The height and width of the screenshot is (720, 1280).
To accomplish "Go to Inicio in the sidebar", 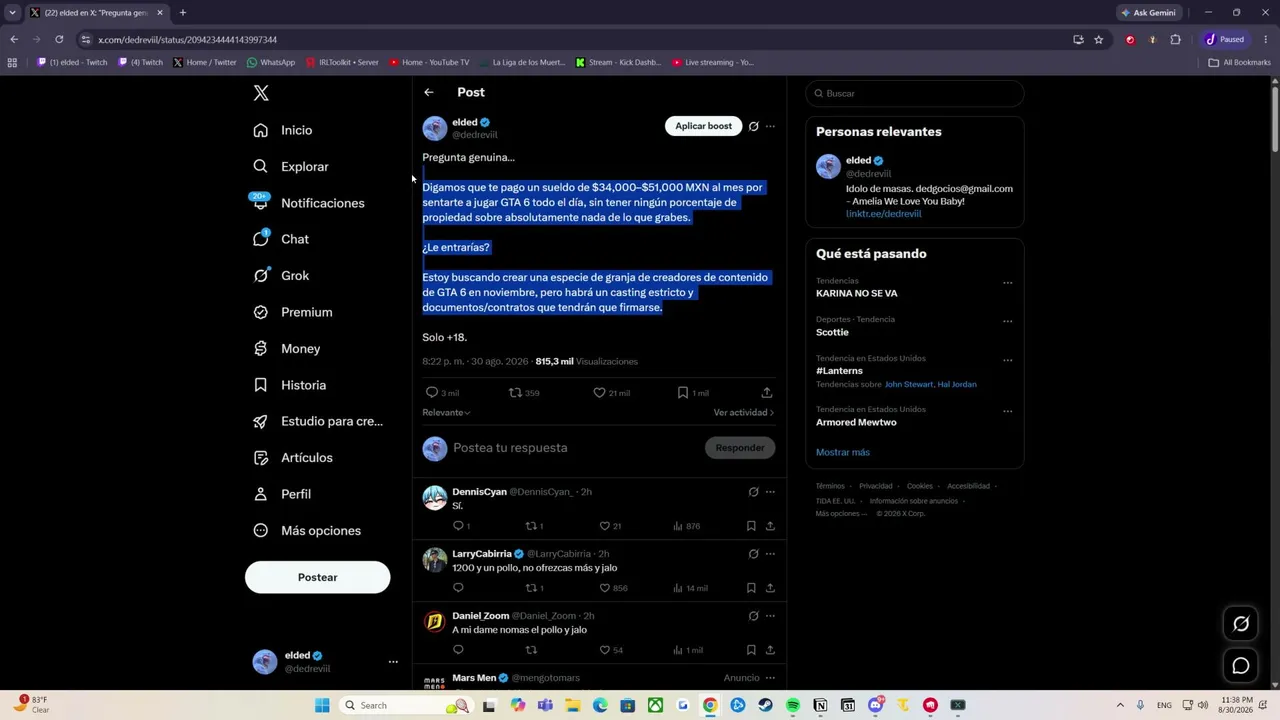I will tap(284, 130).
